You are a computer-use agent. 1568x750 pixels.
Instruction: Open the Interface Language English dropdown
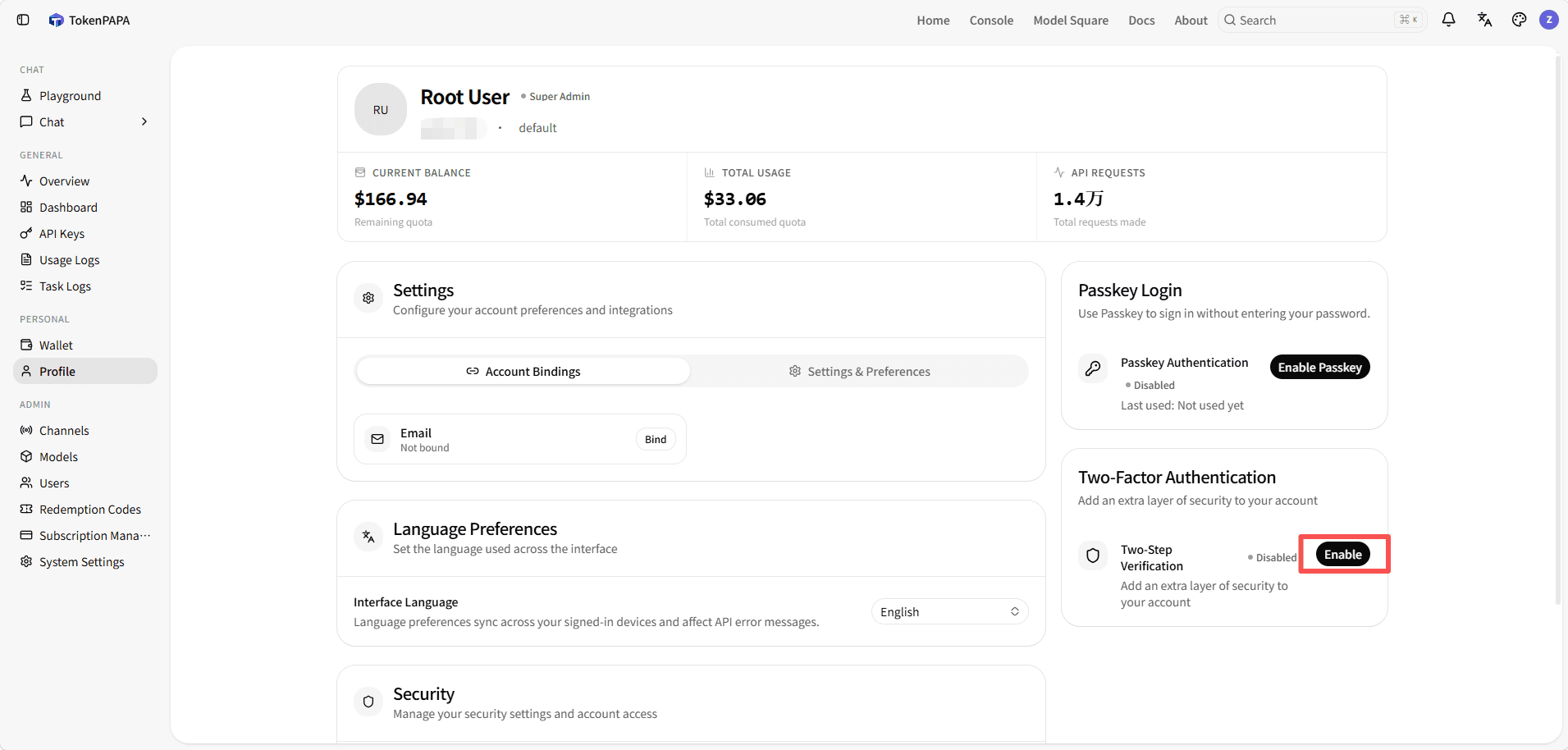949,611
